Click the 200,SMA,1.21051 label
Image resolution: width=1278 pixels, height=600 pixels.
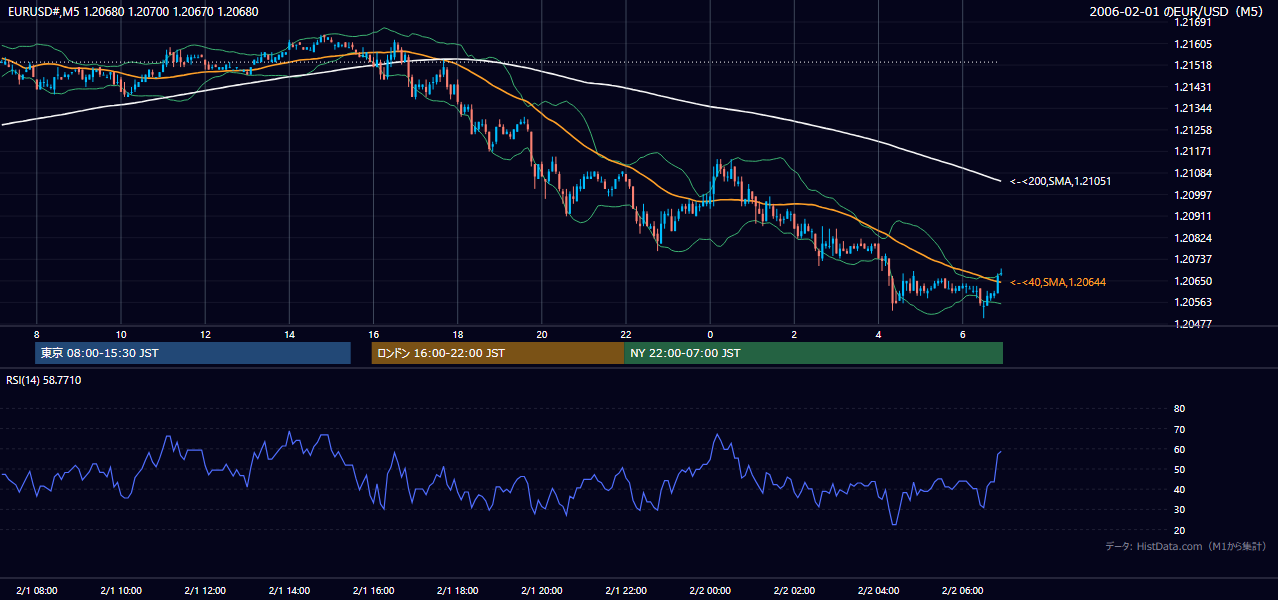point(1061,181)
